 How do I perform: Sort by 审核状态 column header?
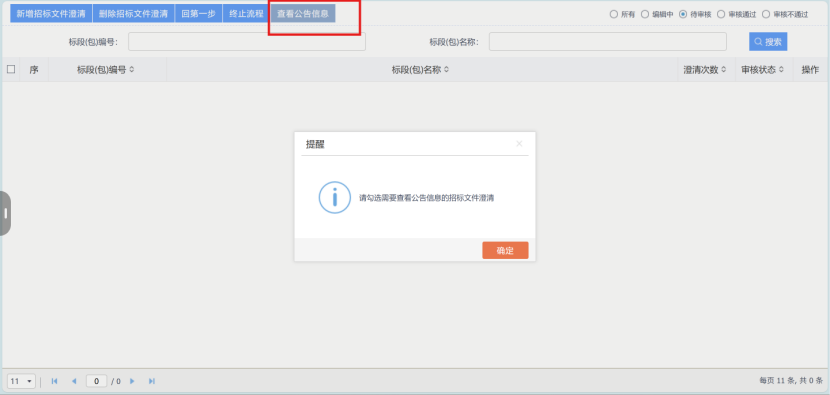pos(763,69)
